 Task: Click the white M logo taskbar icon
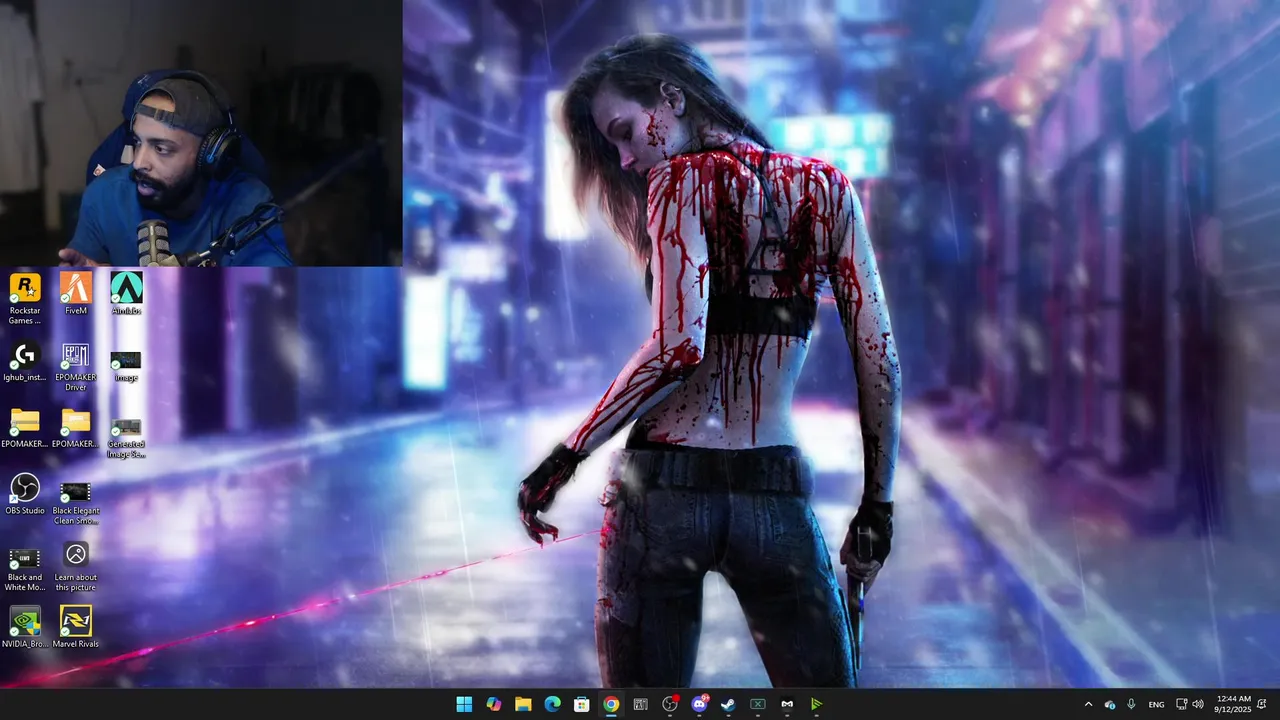click(x=787, y=704)
